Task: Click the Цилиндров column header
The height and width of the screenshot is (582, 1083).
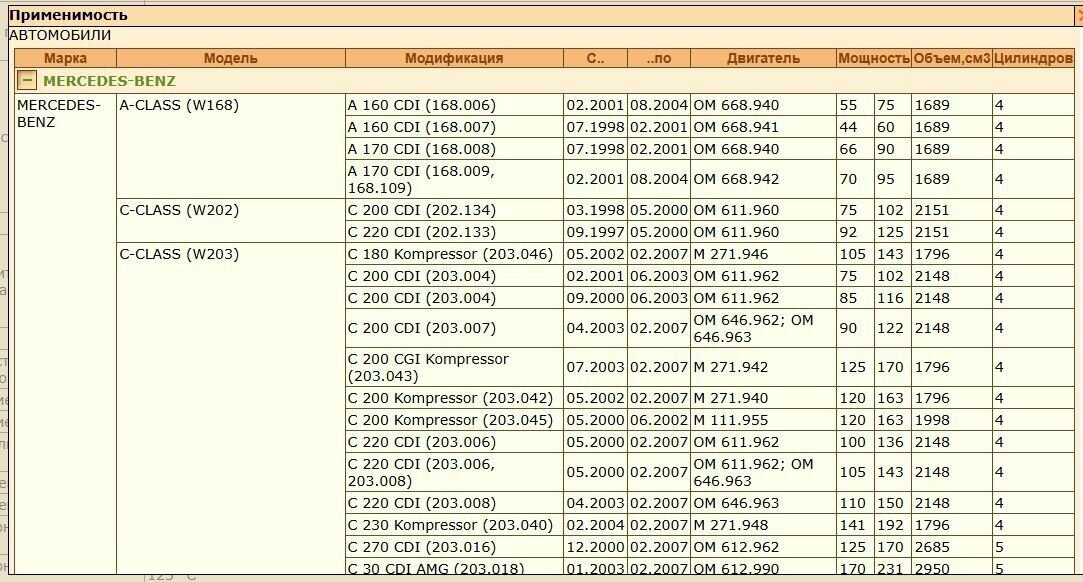Action: [1033, 59]
